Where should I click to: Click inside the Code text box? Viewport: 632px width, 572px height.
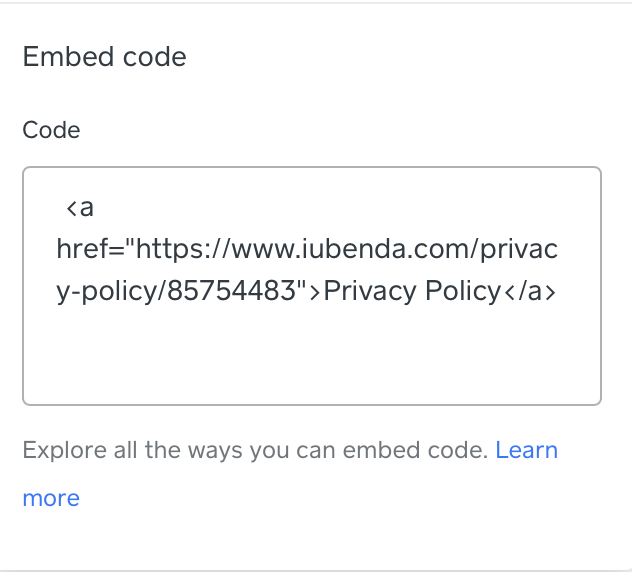(311, 285)
